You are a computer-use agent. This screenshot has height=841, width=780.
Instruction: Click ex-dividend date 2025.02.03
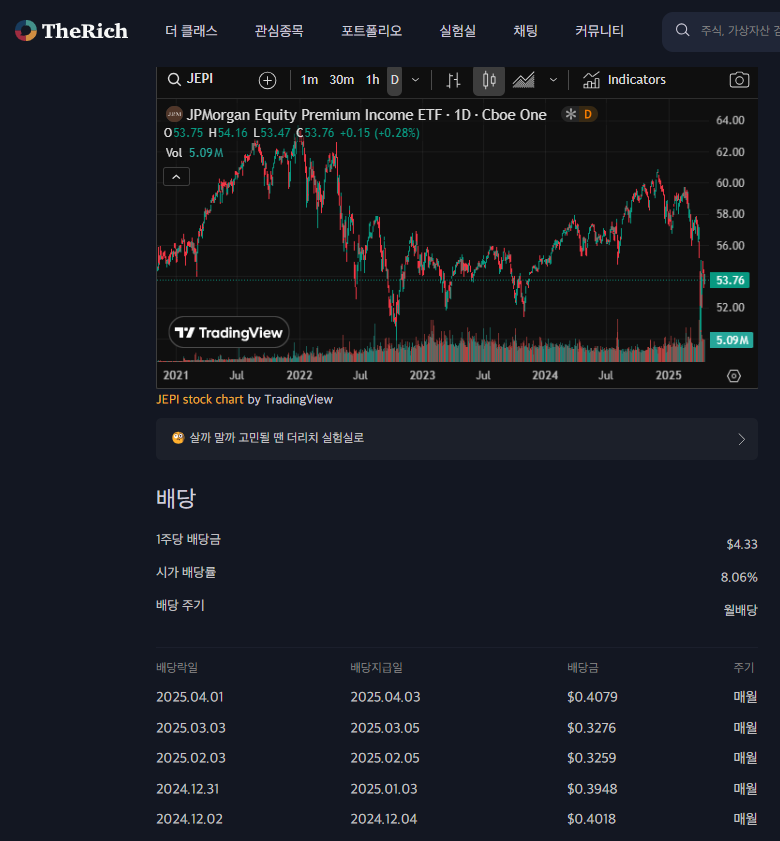(191, 758)
